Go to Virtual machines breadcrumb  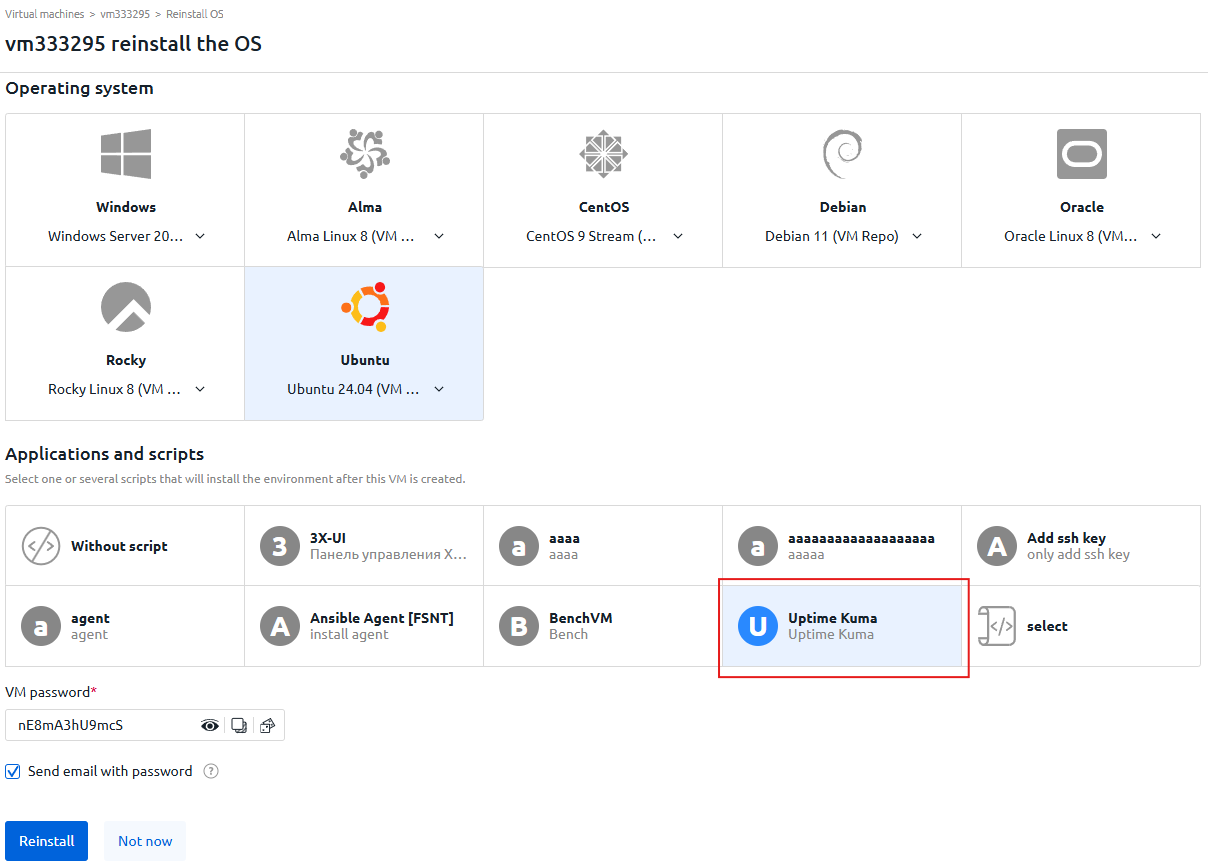45,14
